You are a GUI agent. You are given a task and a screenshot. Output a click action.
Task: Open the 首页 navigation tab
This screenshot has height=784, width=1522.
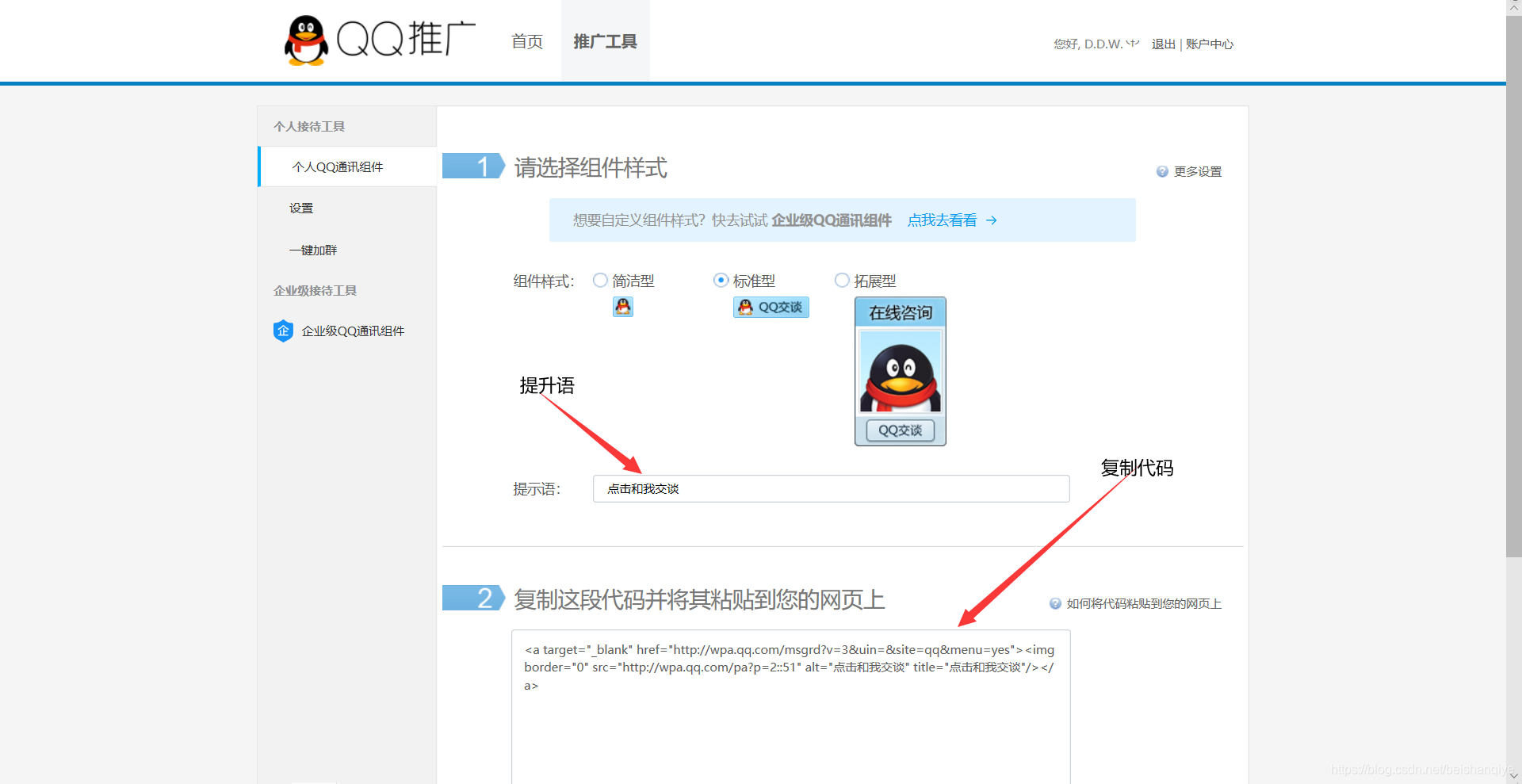pos(527,41)
